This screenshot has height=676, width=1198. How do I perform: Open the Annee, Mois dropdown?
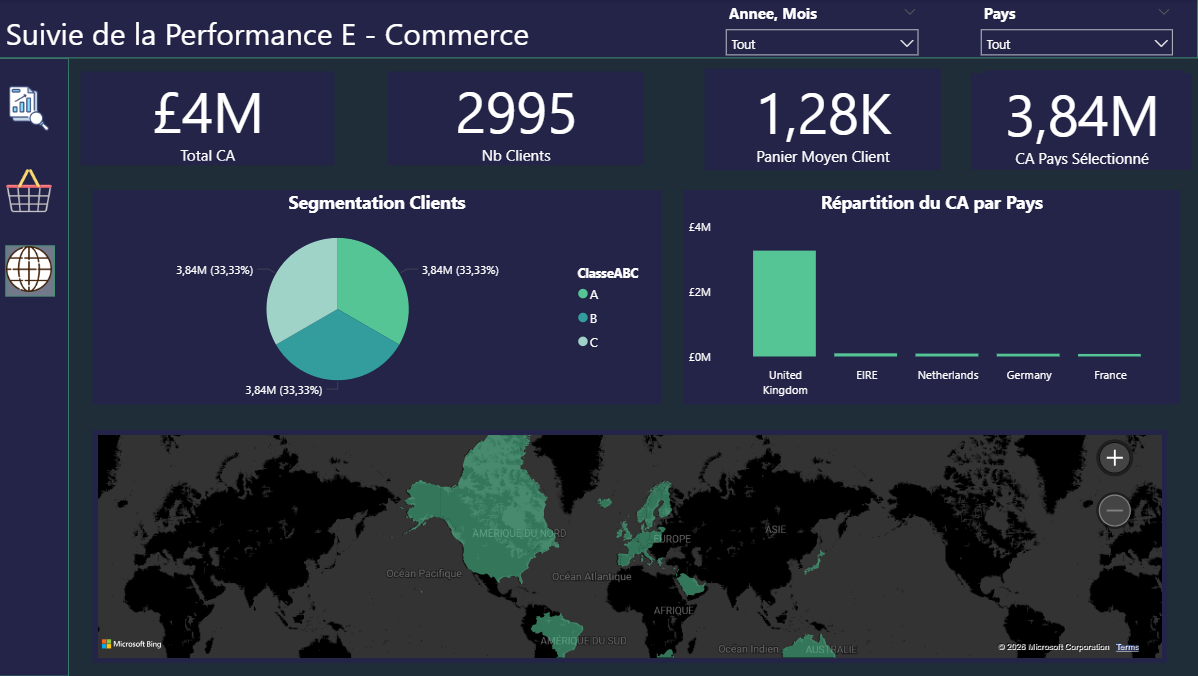(821, 43)
